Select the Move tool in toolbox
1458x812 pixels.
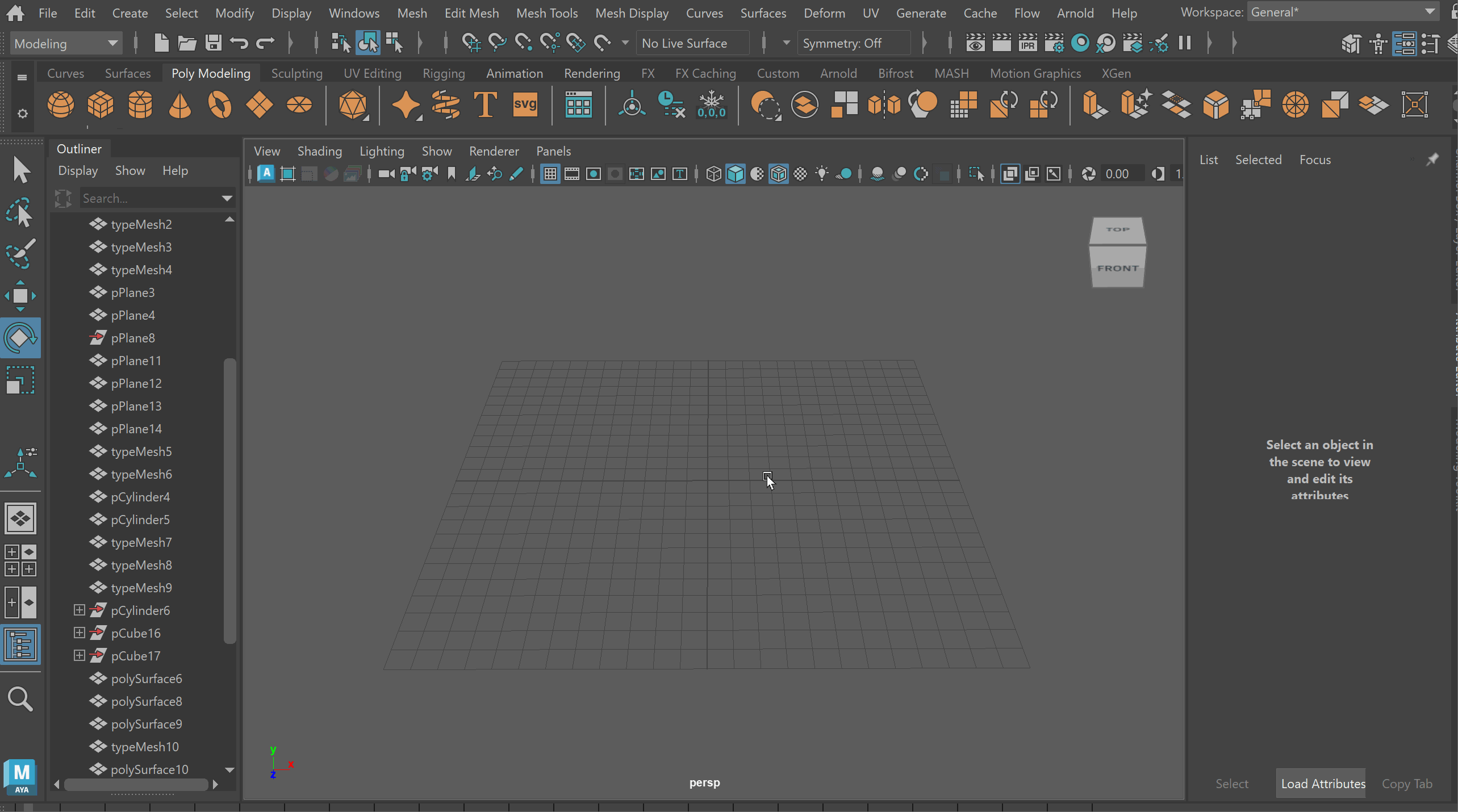coord(20,296)
